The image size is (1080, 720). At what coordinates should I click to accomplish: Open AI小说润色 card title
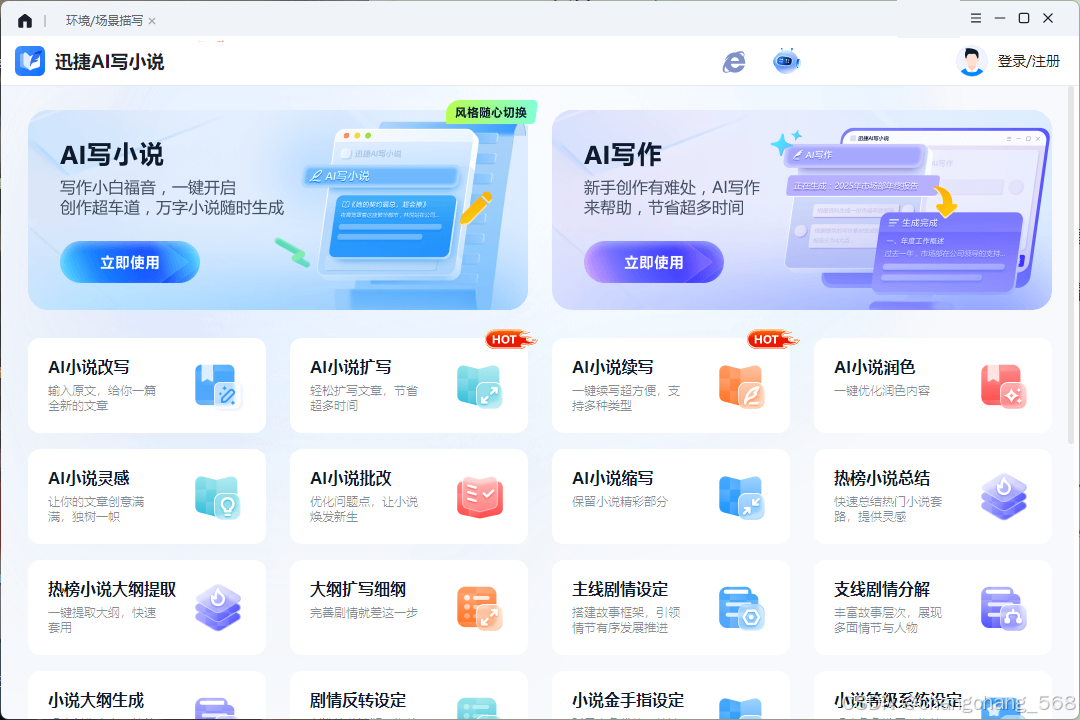875,367
